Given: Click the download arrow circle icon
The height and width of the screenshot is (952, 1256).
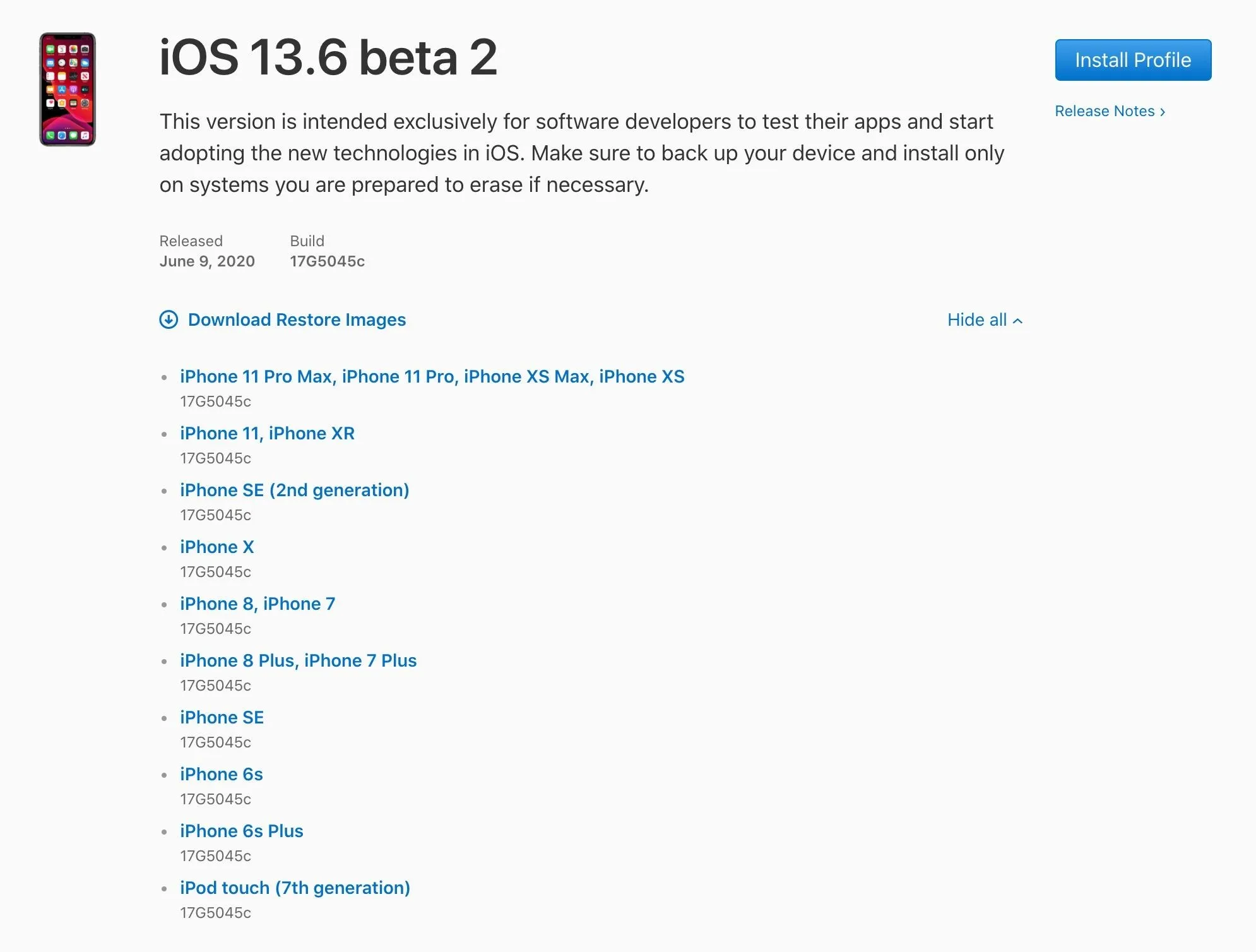Looking at the screenshot, I should click(169, 320).
